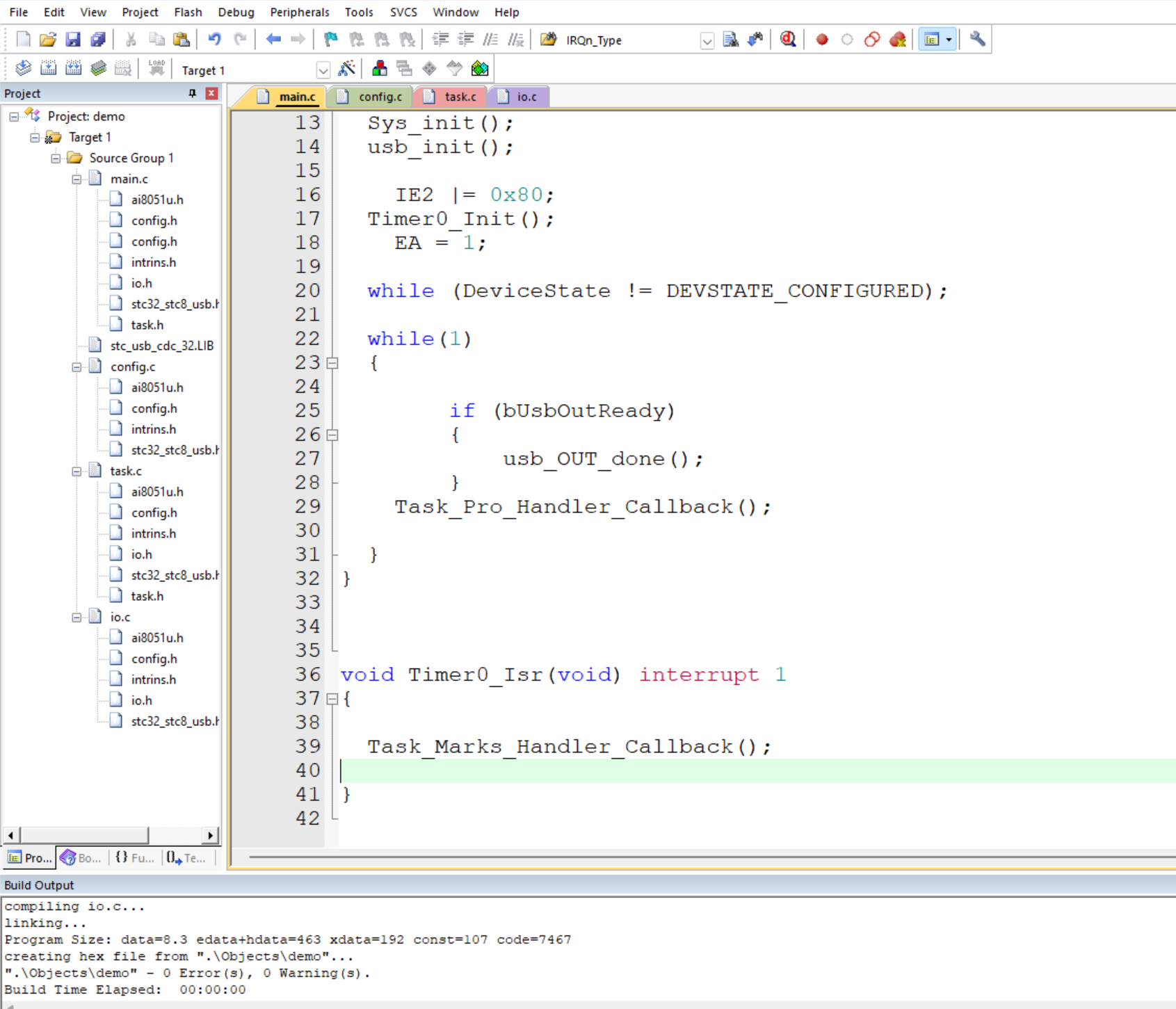Image resolution: width=1176 pixels, height=1009 pixels.
Task: Insert a breakpoint red circle
Action: click(x=822, y=40)
